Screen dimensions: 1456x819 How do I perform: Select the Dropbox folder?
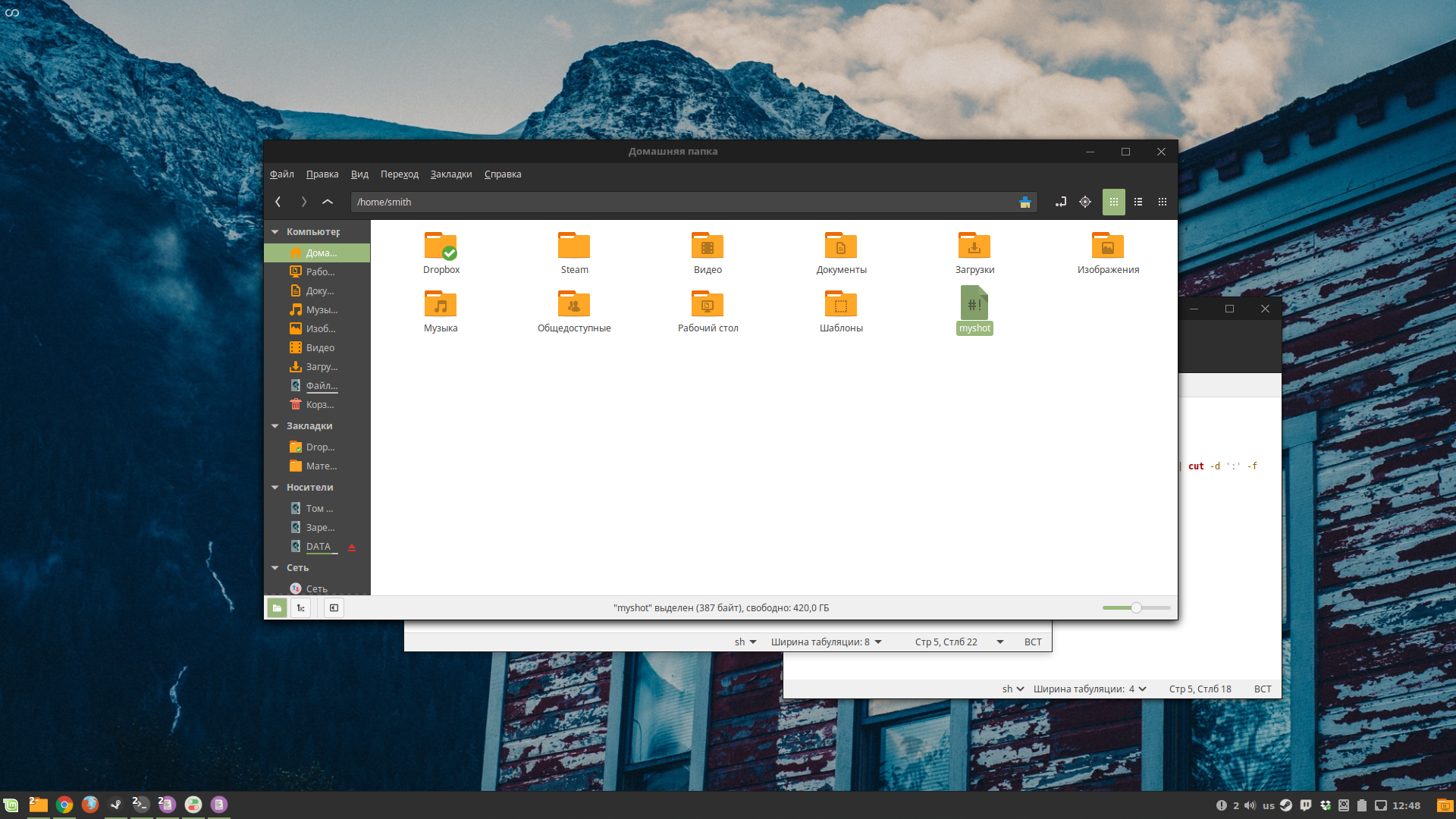click(x=441, y=253)
